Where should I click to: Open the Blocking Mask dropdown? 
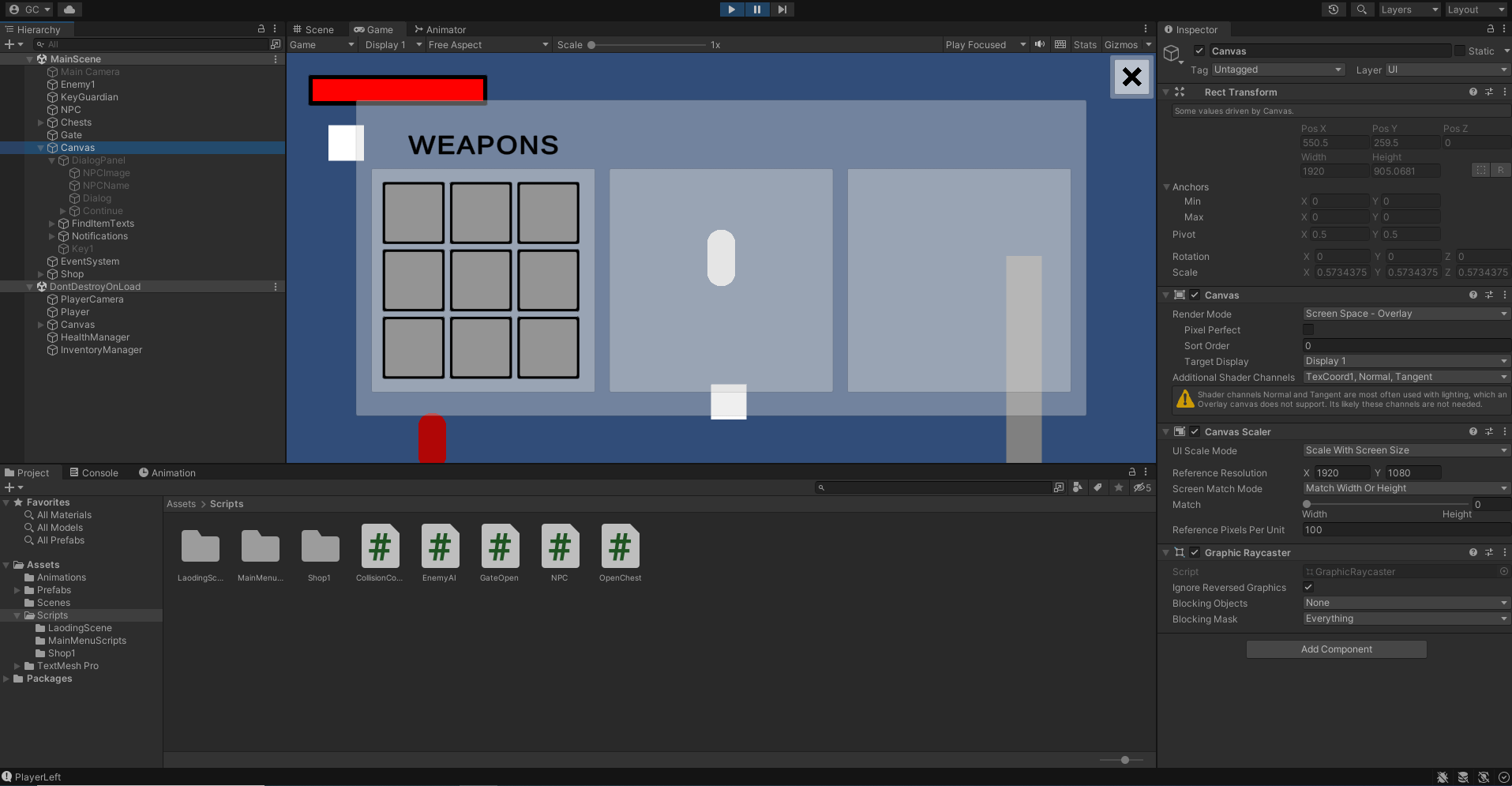pos(1406,619)
